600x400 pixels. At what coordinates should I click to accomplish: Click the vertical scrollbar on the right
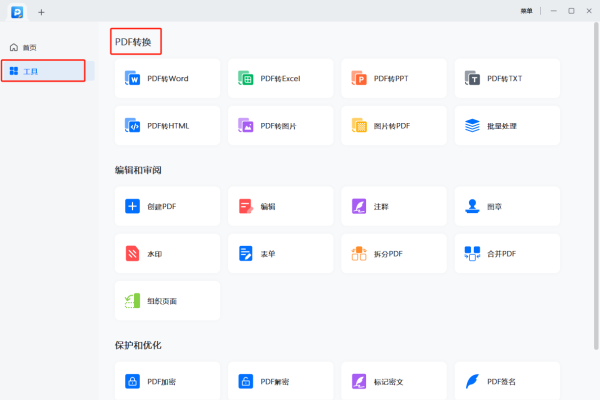[596, 150]
